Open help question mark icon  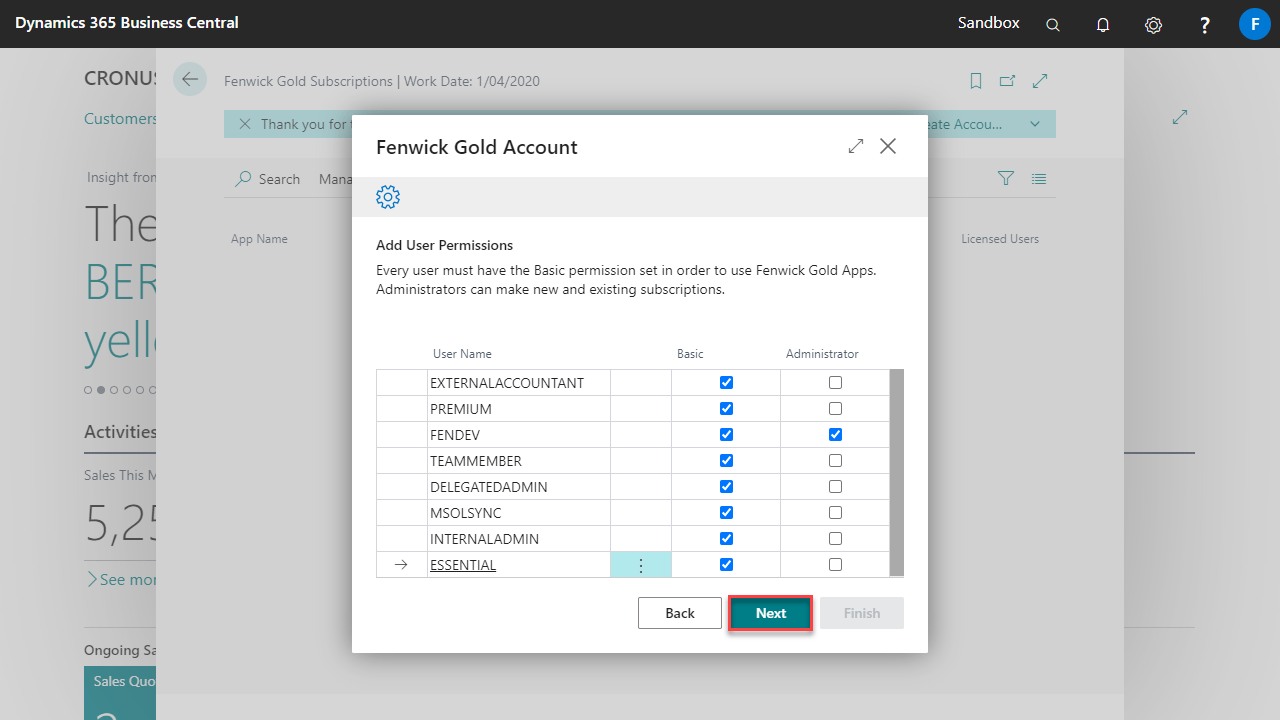1205,25
